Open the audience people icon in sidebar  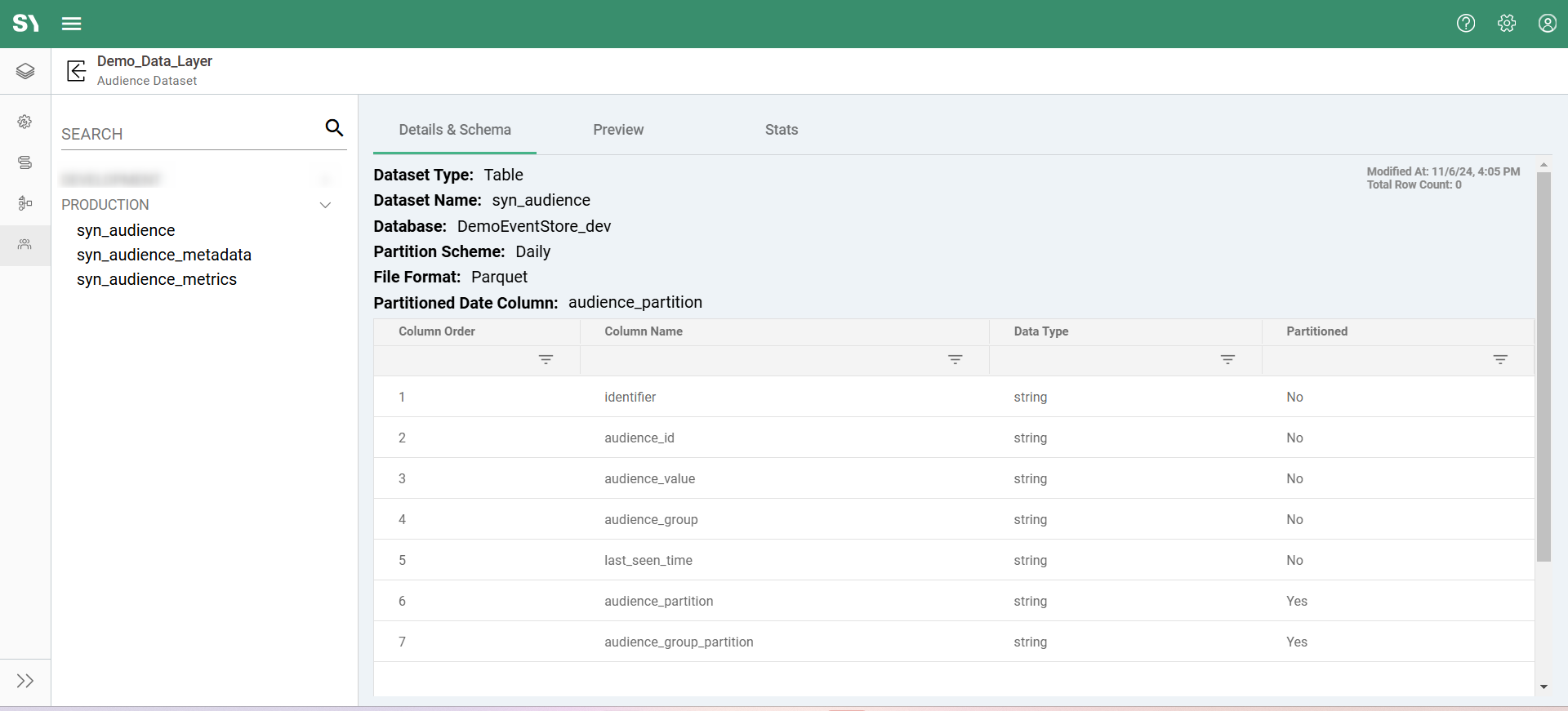(25, 244)
